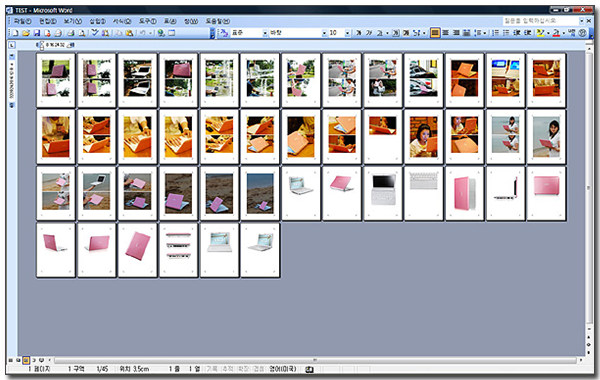Click the globe hyperlink icon
Viewport: 600px width, 380px height.
(161, 33)
